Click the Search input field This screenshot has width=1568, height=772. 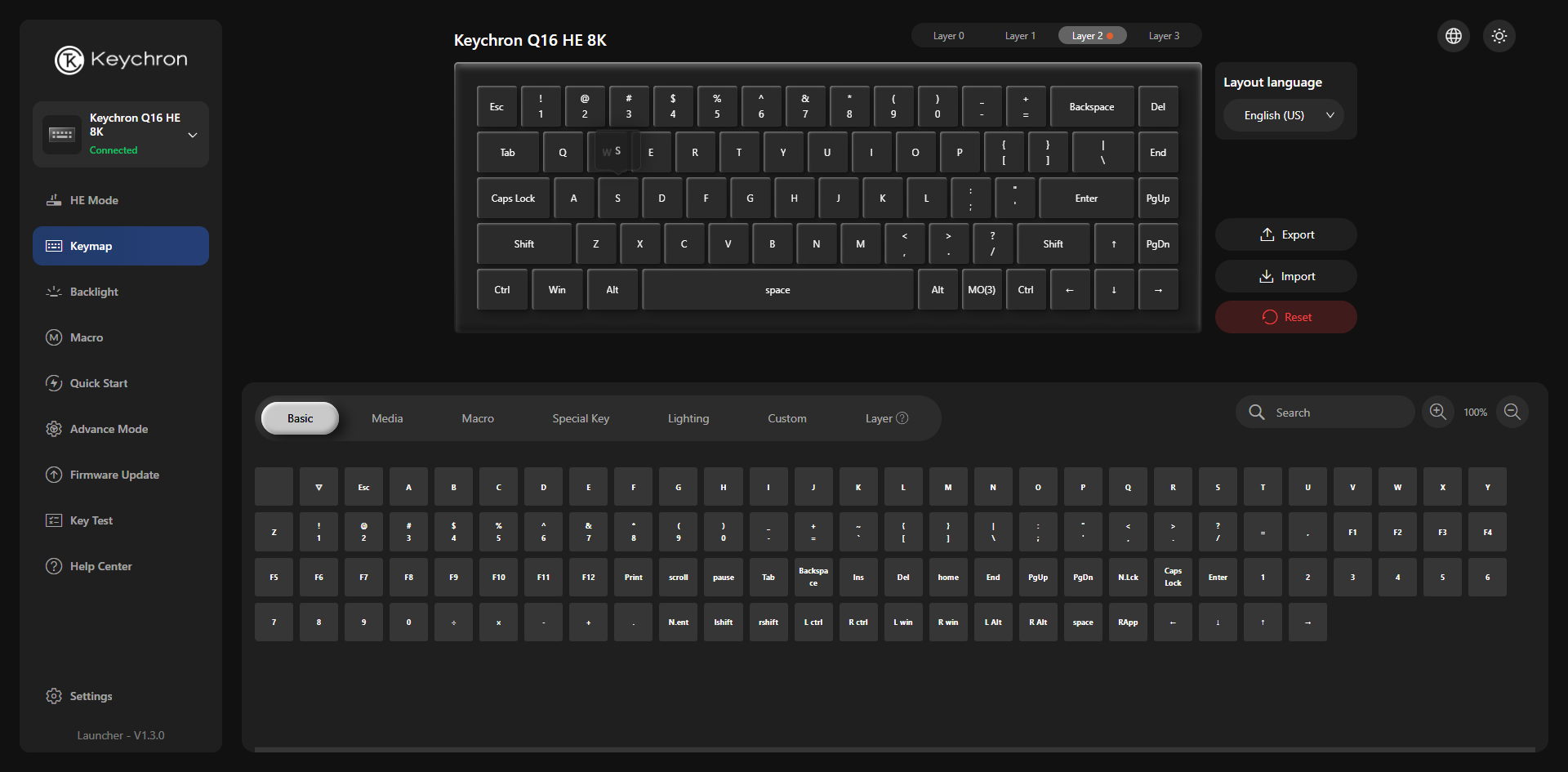(x=1335, y=413)
